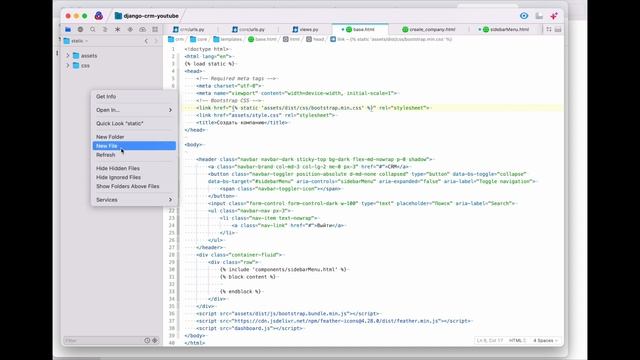Viewport: 640px width, 360px height.
Task: Click the {% load static %} code line
Action: (x=210, y=64)
